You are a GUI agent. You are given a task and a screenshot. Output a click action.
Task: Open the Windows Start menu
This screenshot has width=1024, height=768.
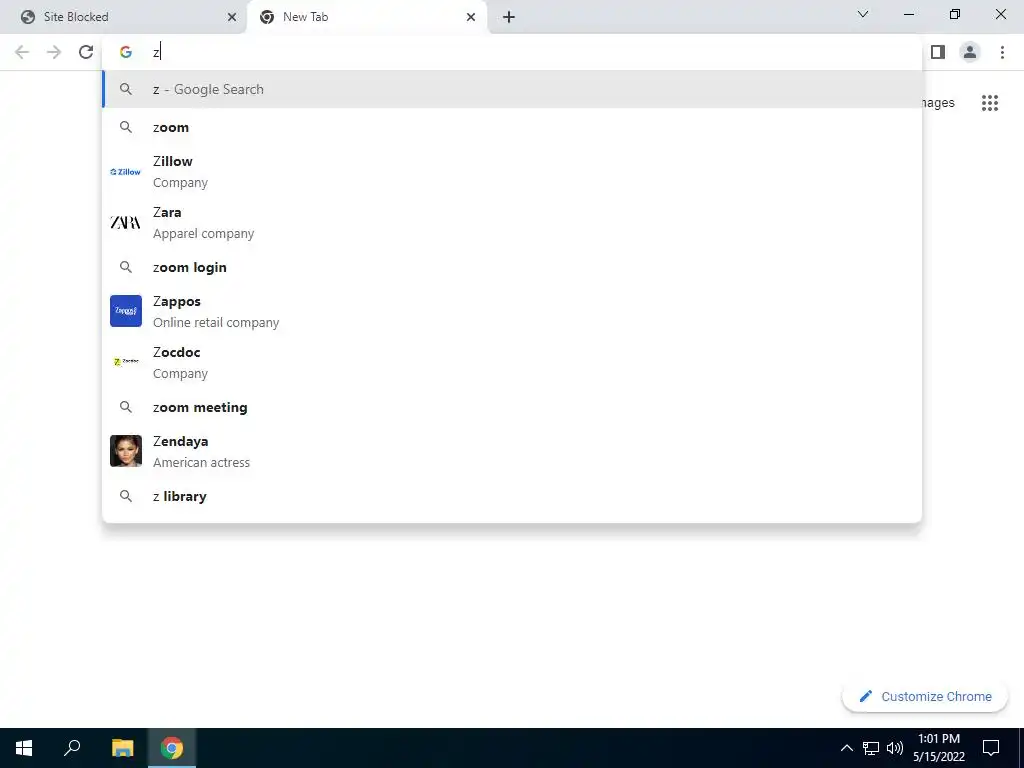[x=24, y=748]
